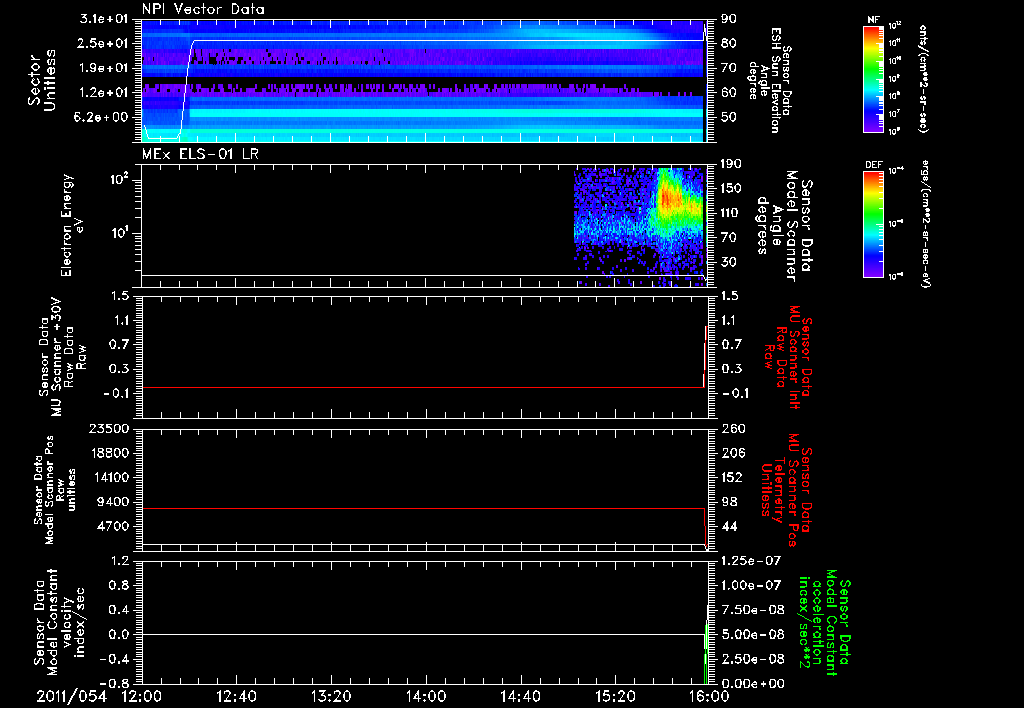Click the 14:40 time axis label
Image resolution: width=1024 pixels, height=708 pixels.
click(520, 695)
